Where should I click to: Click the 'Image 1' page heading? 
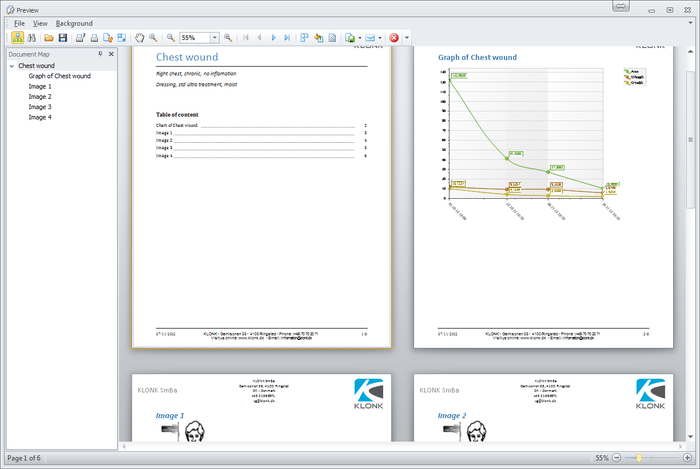point(170,415)
